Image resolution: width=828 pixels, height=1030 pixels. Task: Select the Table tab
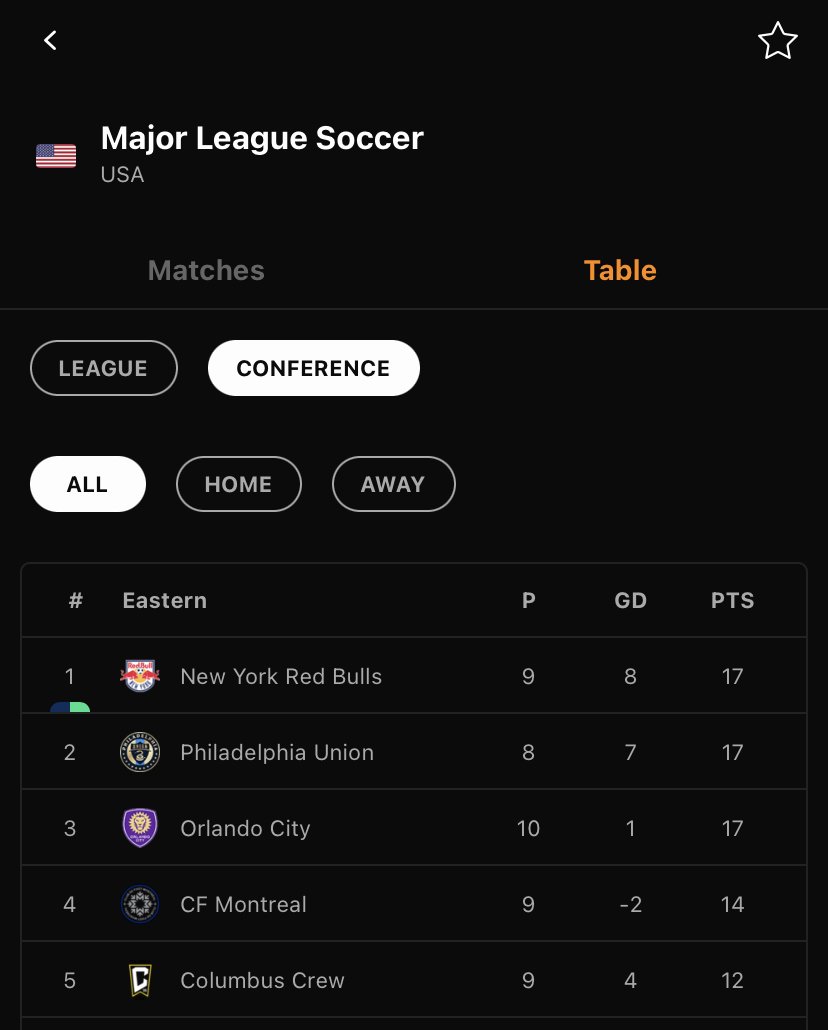coord(620,270)
